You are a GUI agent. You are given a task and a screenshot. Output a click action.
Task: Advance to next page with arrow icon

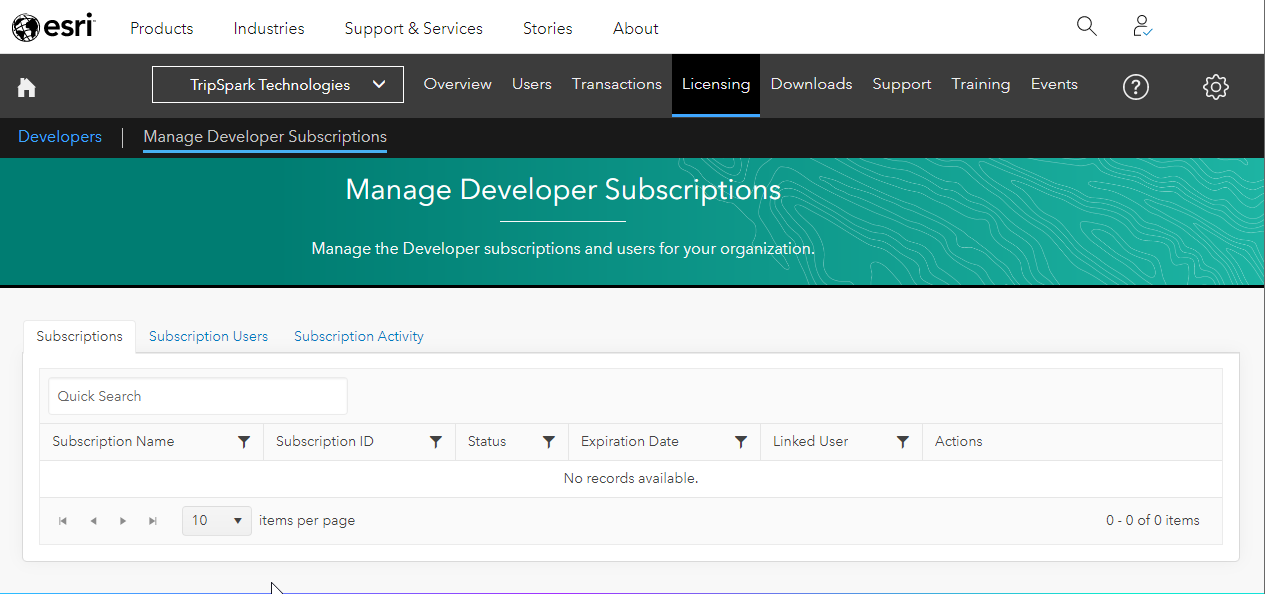pos(123,520)
